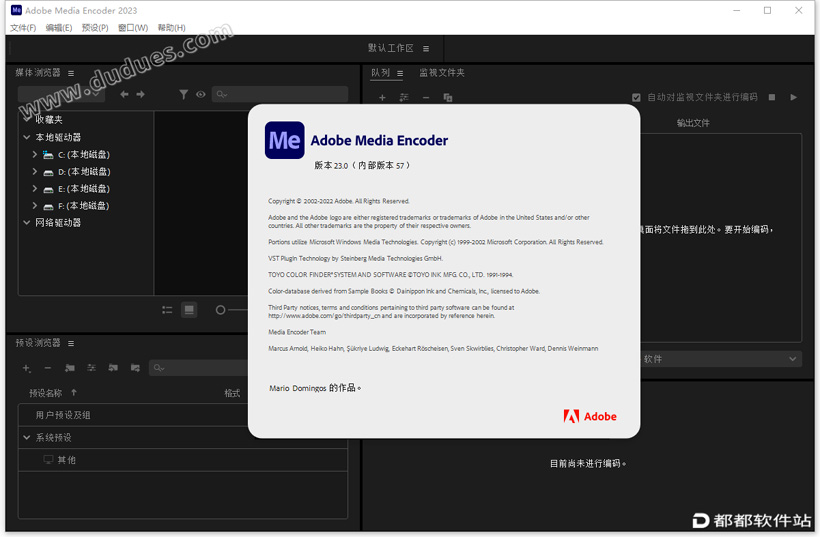
Task: Collapse the 本地驱动器 tree node
Action: pos(27,137)
